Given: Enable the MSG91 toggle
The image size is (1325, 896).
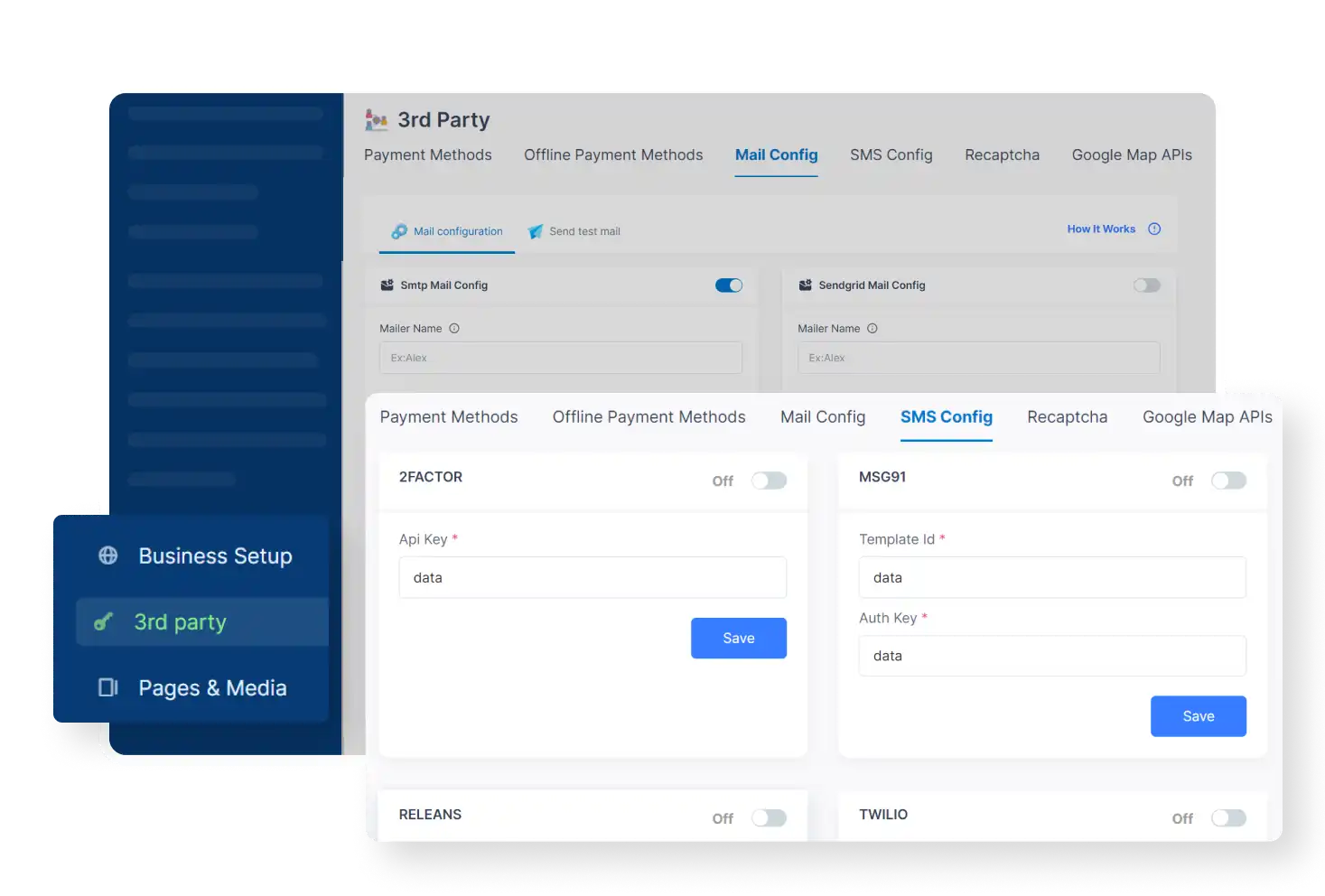Looking at the screenshot, I should click(x=1228, y=481).
